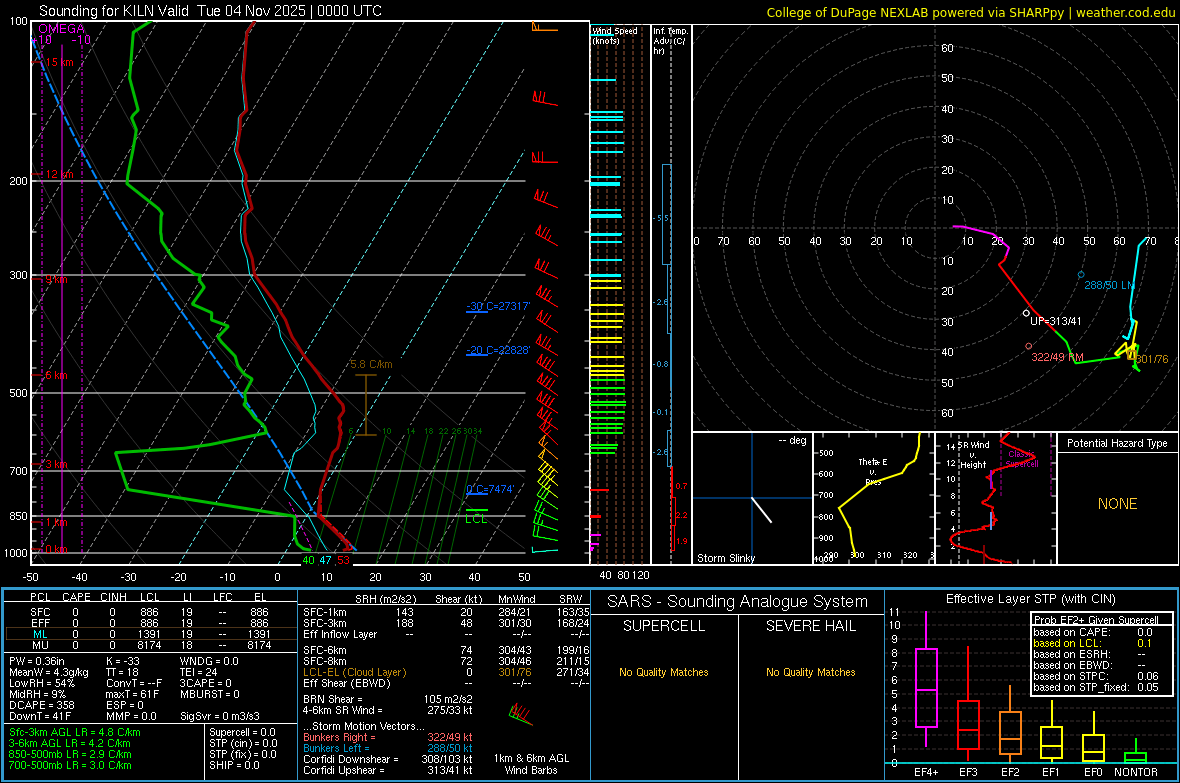This screenshot has width=1180, height=783.
Task: Click the Potential Hazard Type header
Action: [x=1117, y=443]
